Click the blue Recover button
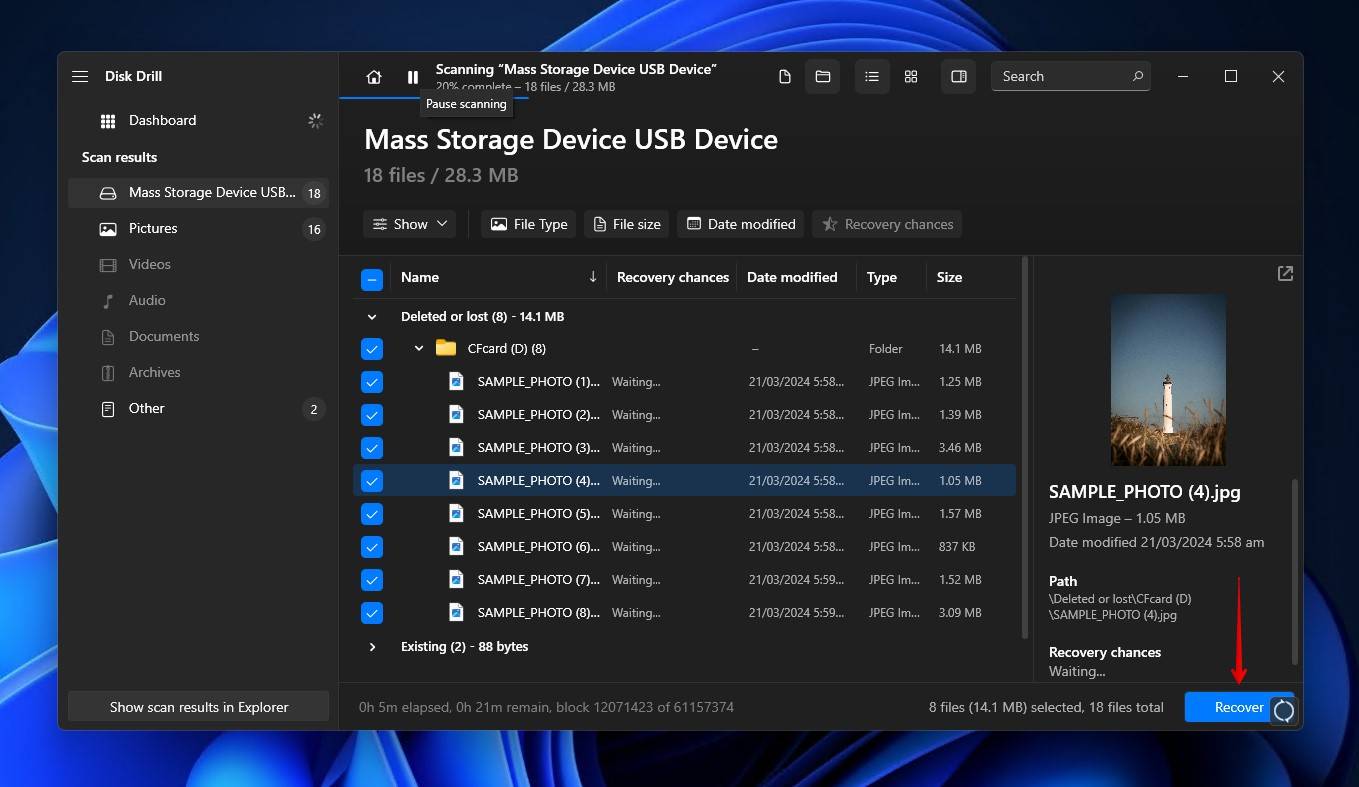This screenshot has width=1359, height=787. click(x=1238, y=707)
